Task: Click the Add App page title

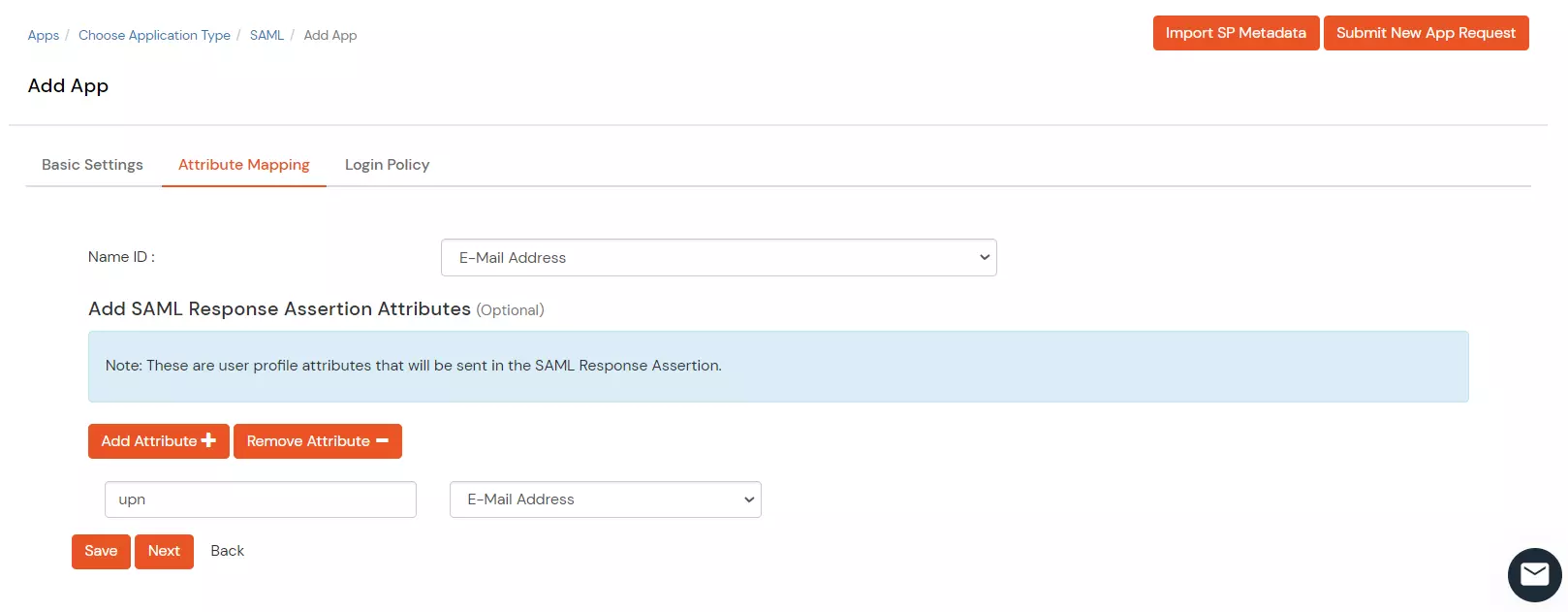Action: pos(68,86)
